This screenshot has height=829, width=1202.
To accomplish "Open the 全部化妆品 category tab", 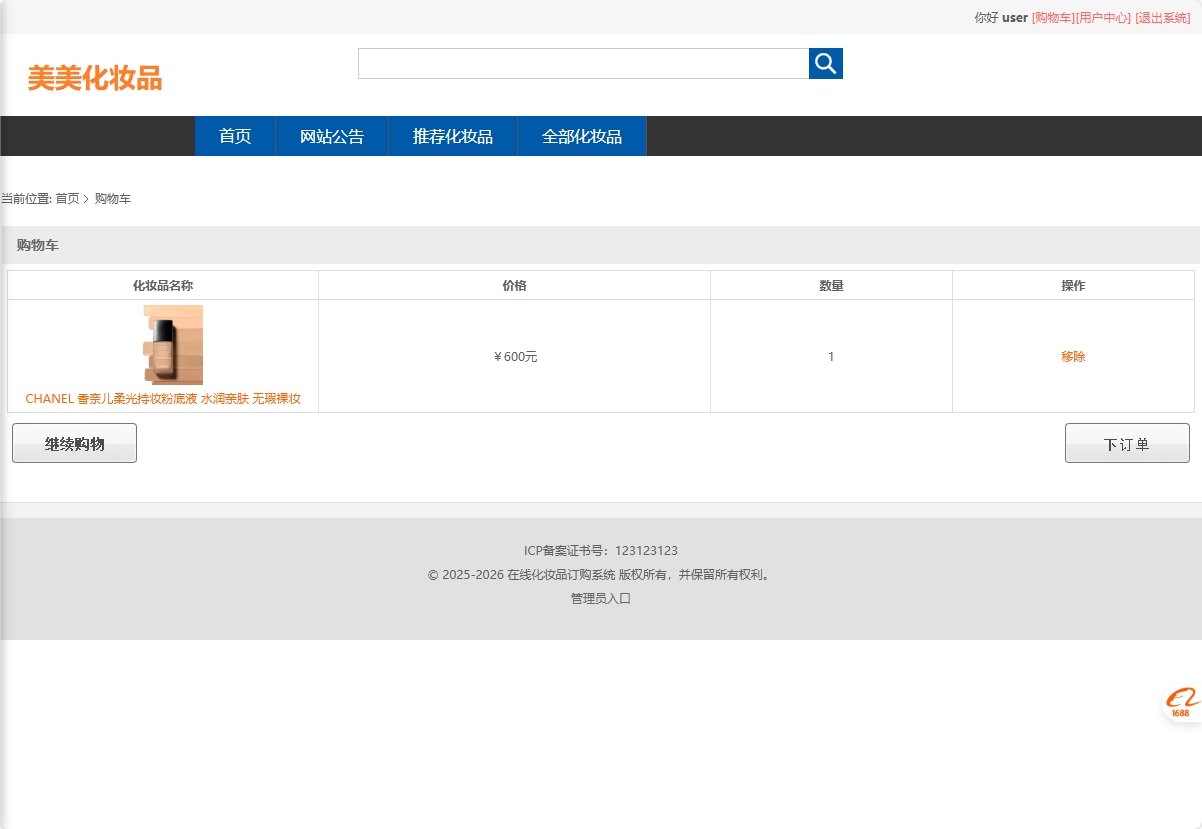I will tap(581, 136).
